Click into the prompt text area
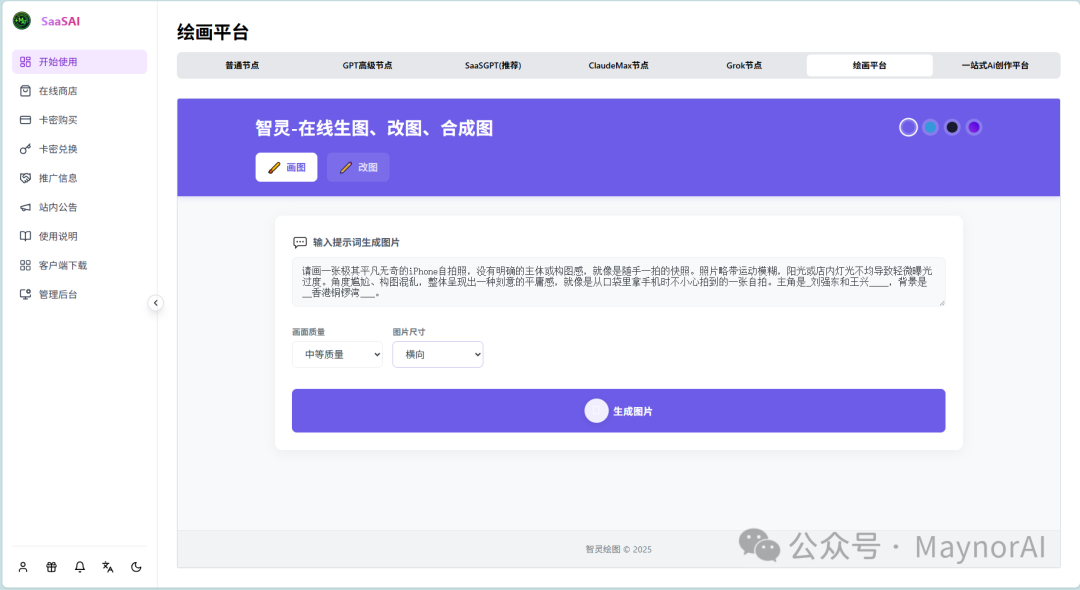 (619, 282)
